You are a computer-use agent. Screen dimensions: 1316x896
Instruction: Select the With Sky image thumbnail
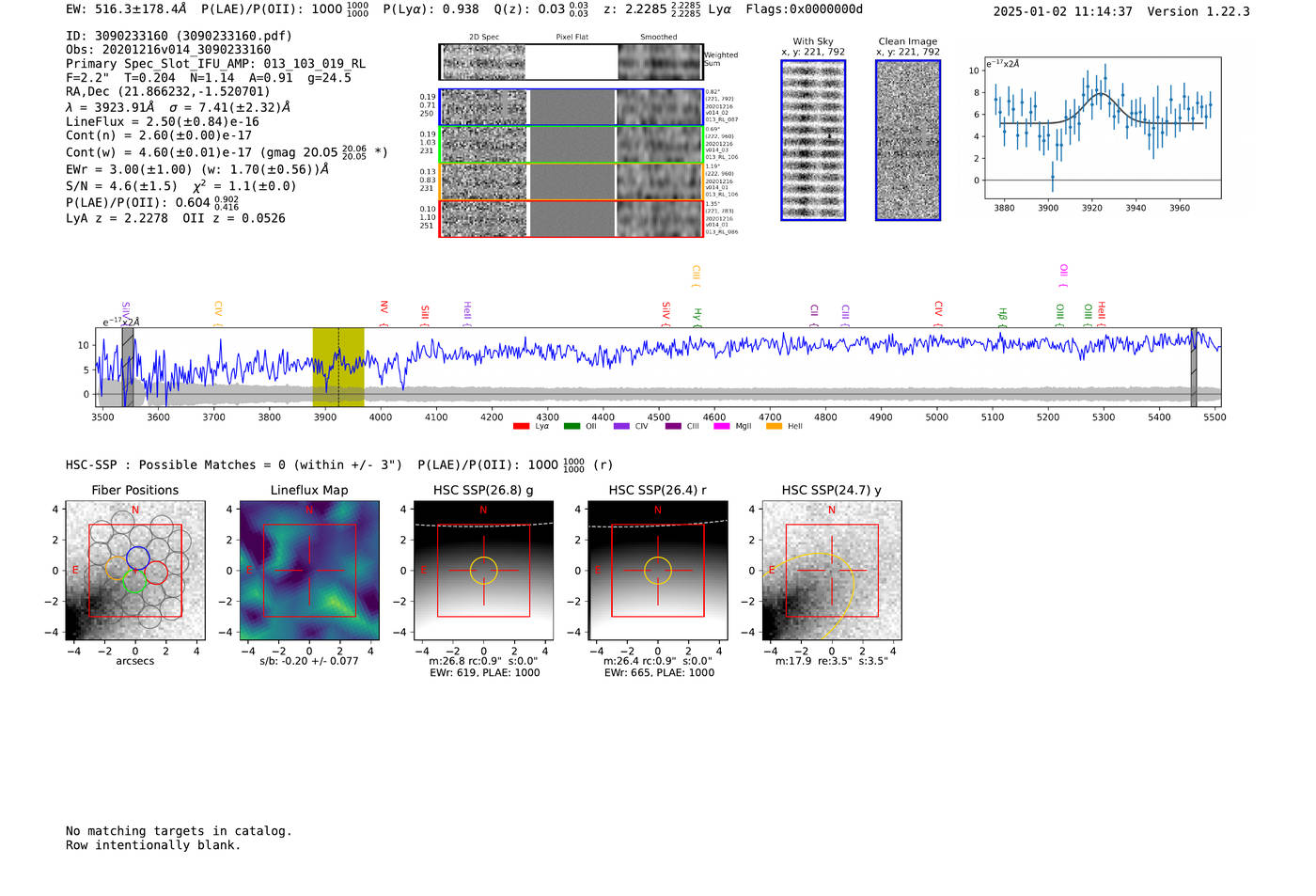tap(813, 140)
